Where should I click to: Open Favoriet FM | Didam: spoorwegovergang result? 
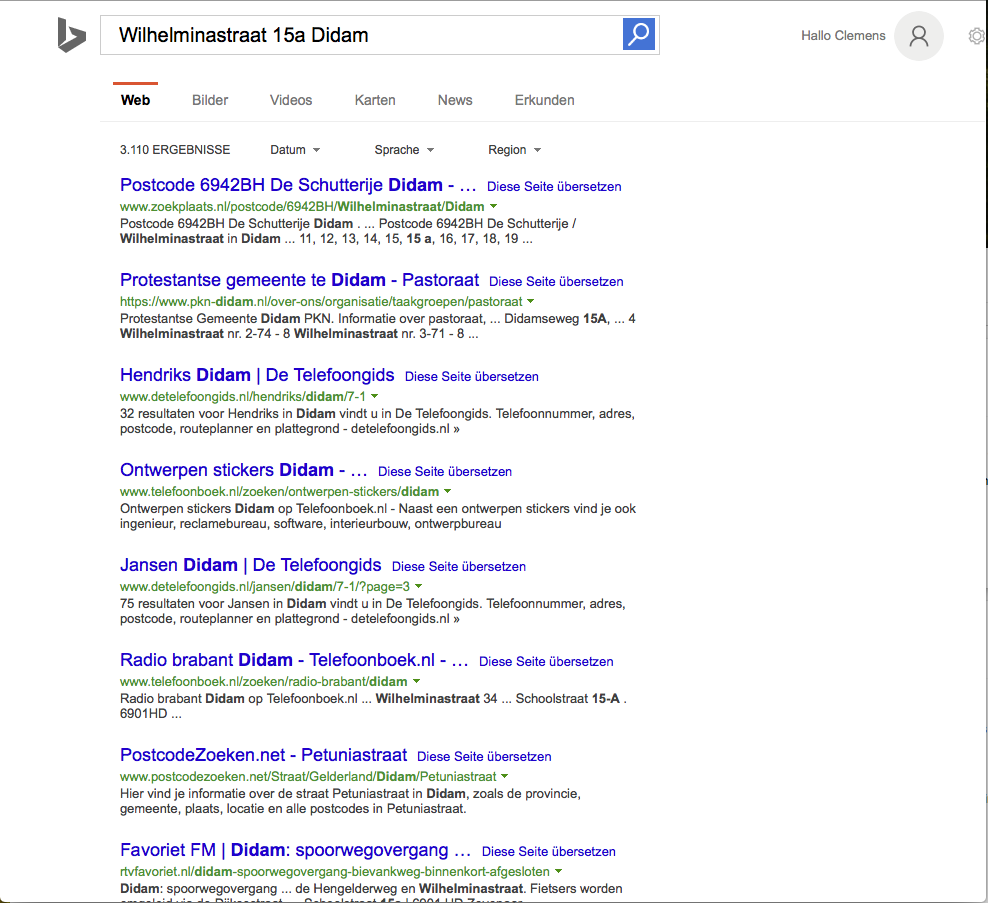[x=296, y=850]
